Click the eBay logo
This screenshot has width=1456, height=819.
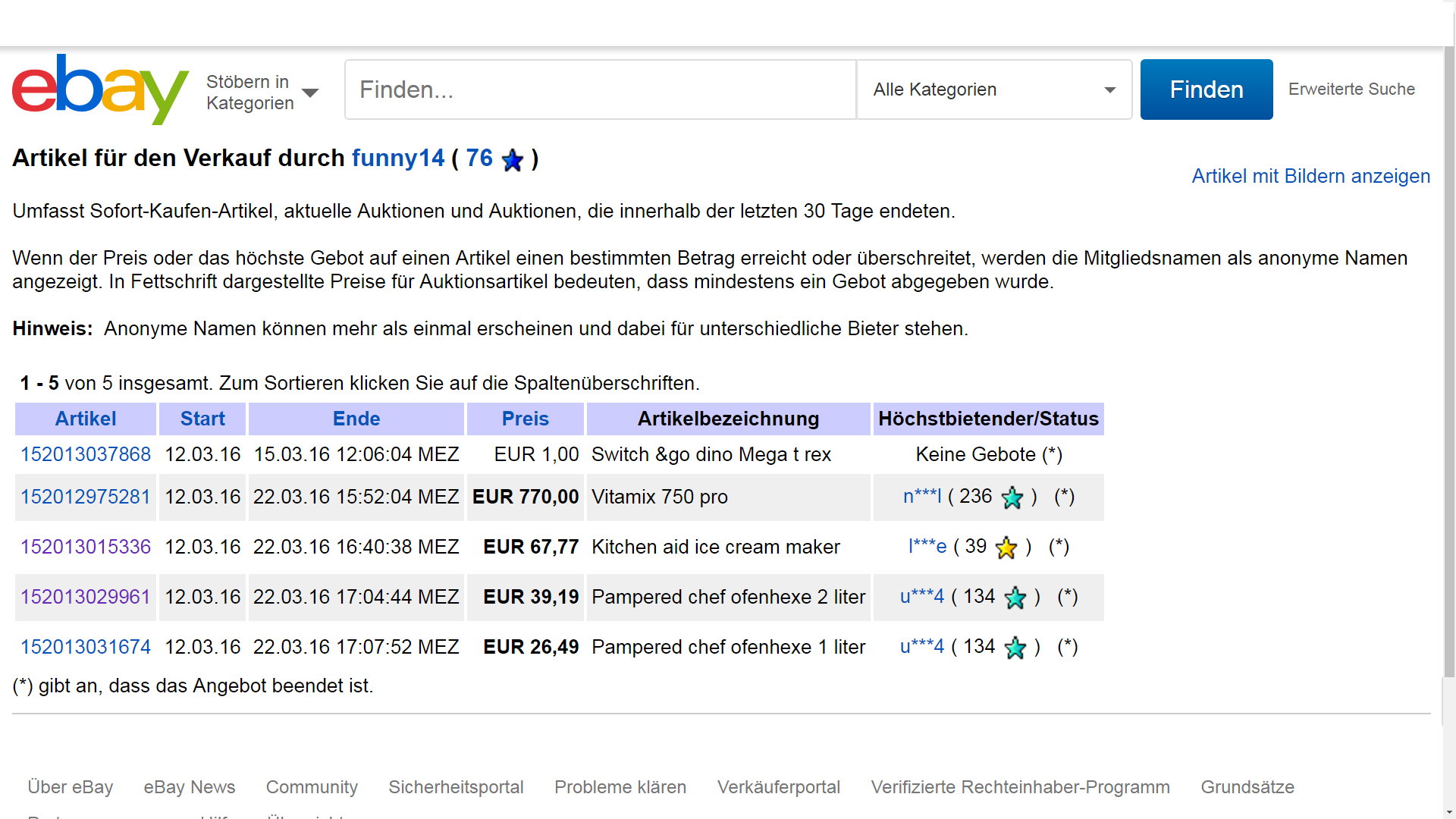[100, 89]
